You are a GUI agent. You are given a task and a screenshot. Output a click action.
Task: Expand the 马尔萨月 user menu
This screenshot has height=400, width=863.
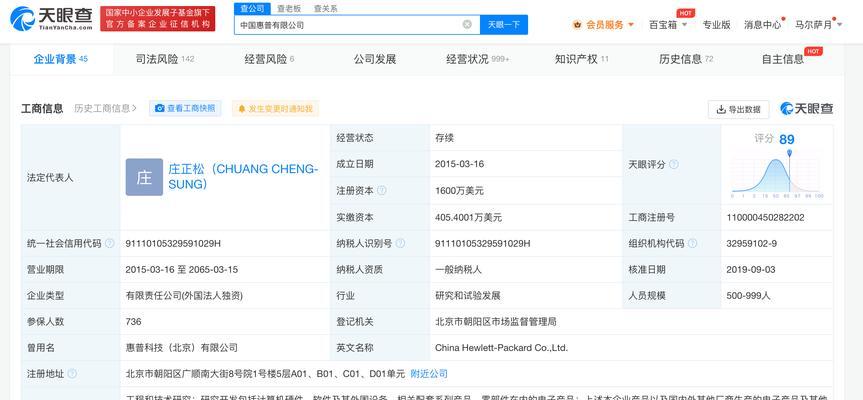click(x=818, y=25)
